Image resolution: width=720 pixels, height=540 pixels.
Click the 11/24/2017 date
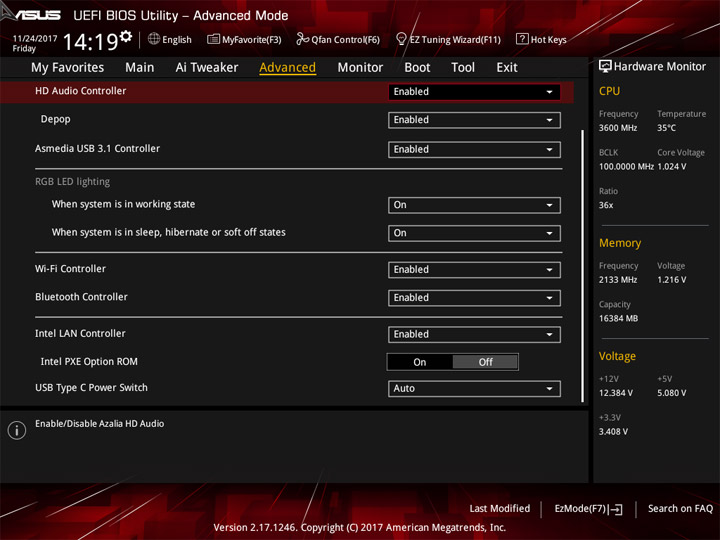coord(35,39)
